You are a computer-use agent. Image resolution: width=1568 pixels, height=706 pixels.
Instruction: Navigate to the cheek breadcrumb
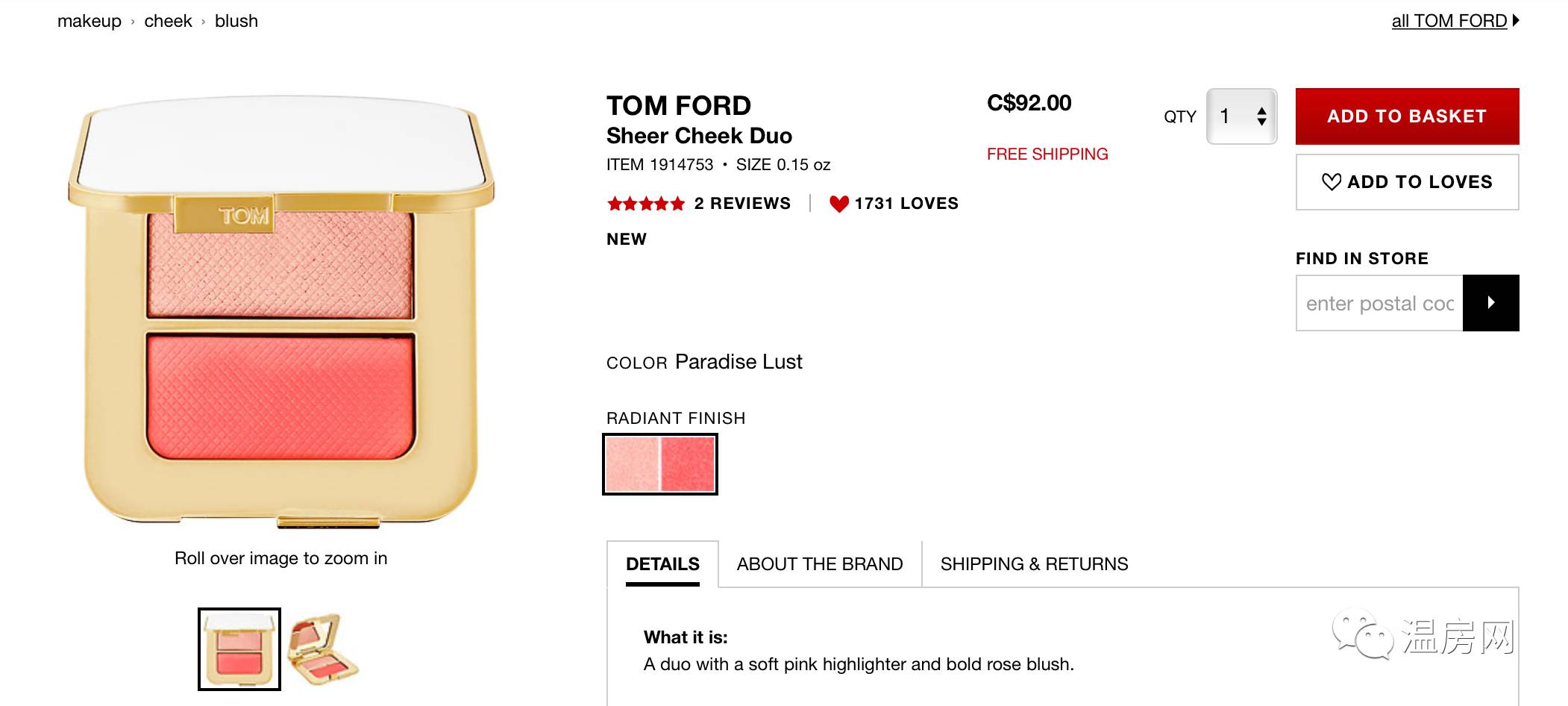pyautogui.click(x=168, y=21)
